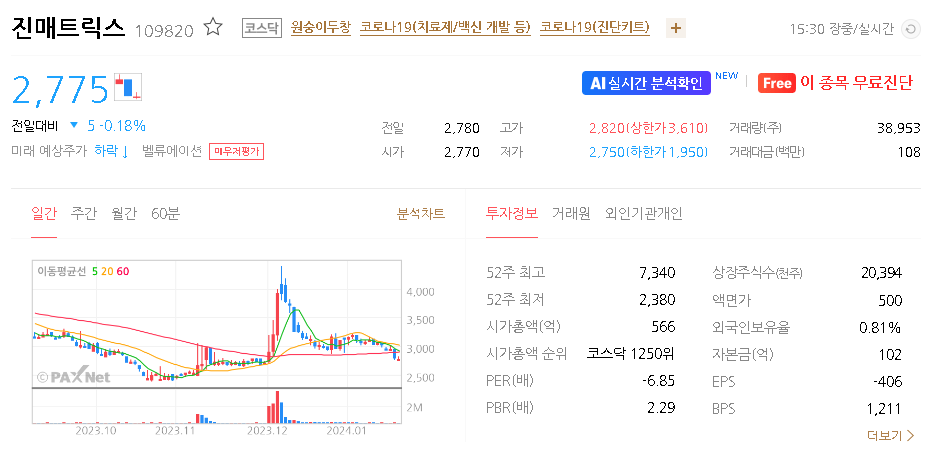Click the current price 2,775
Image resolution: width=934 pixels, height=451 pixels.
click(60, 89)
